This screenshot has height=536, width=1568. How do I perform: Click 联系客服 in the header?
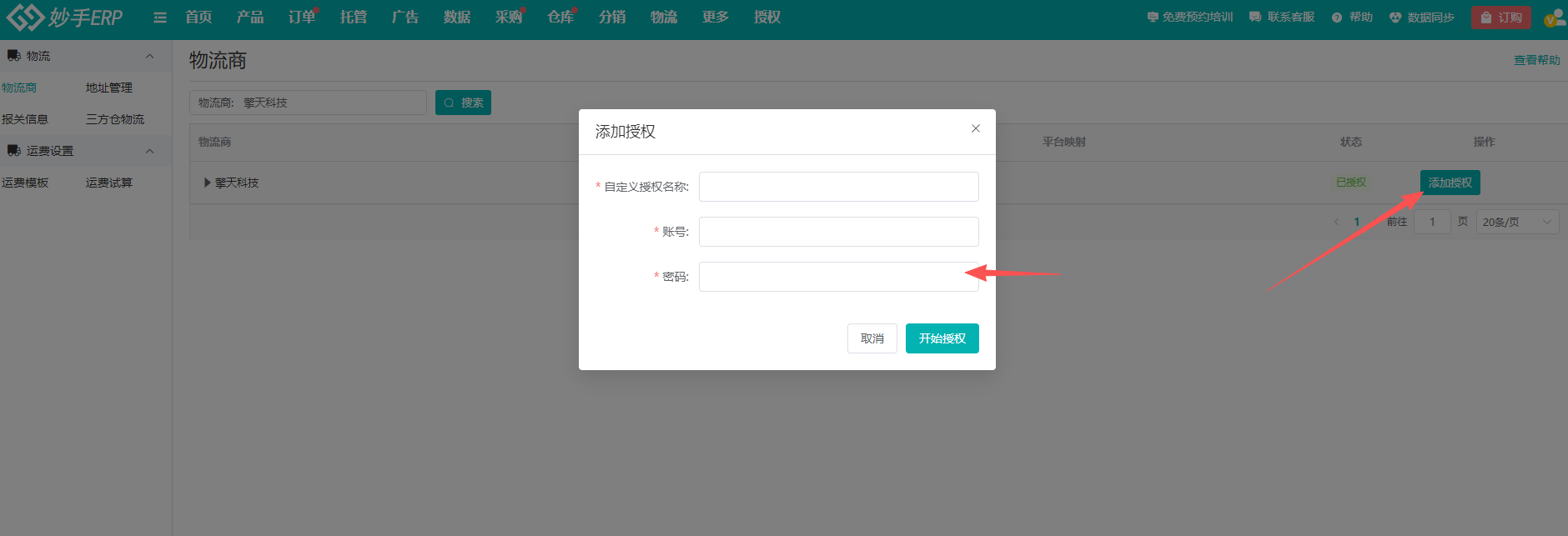(x=1282, y=17)
